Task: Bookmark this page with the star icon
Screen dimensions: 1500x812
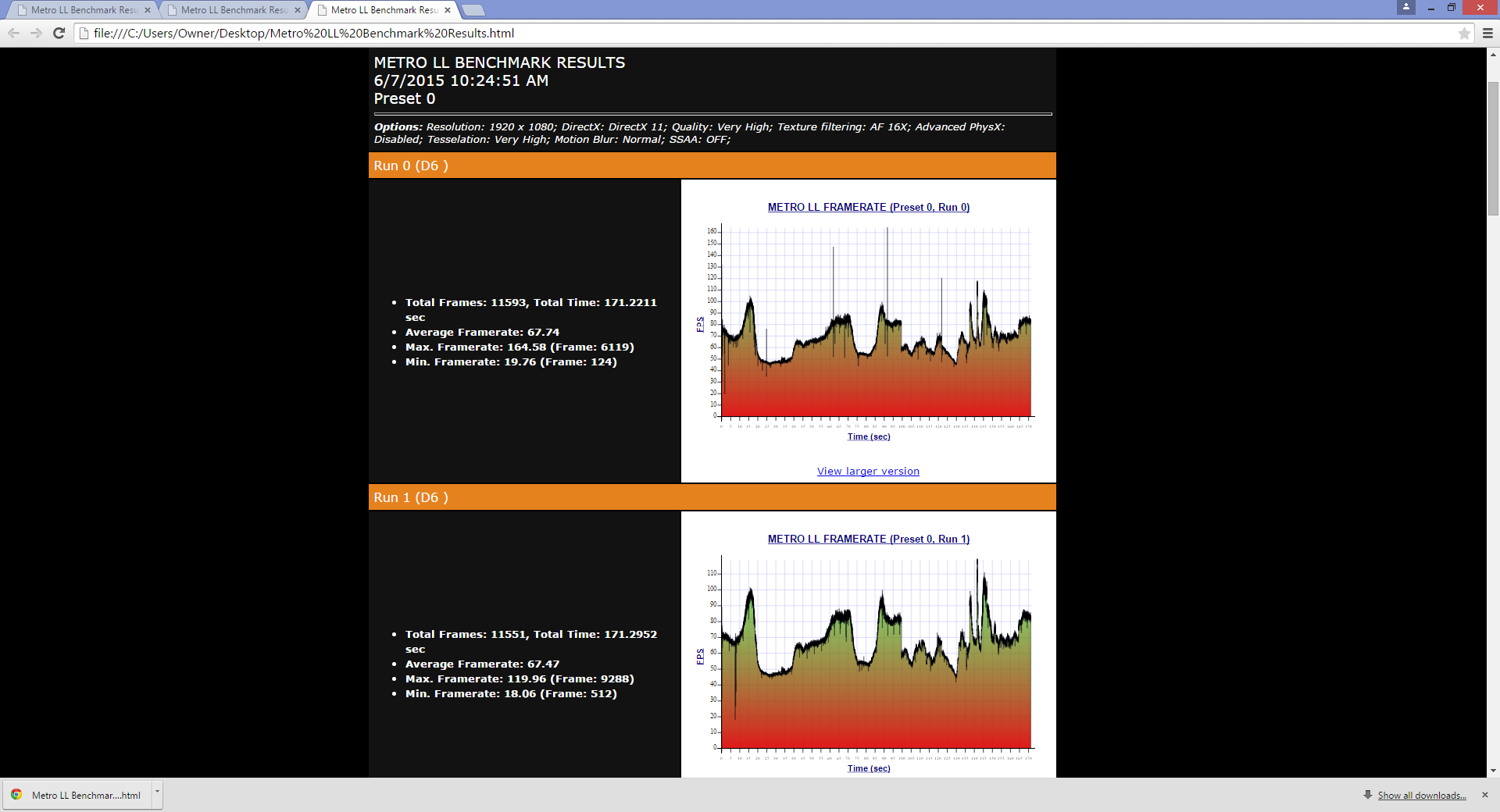Action: point(1464,33)
